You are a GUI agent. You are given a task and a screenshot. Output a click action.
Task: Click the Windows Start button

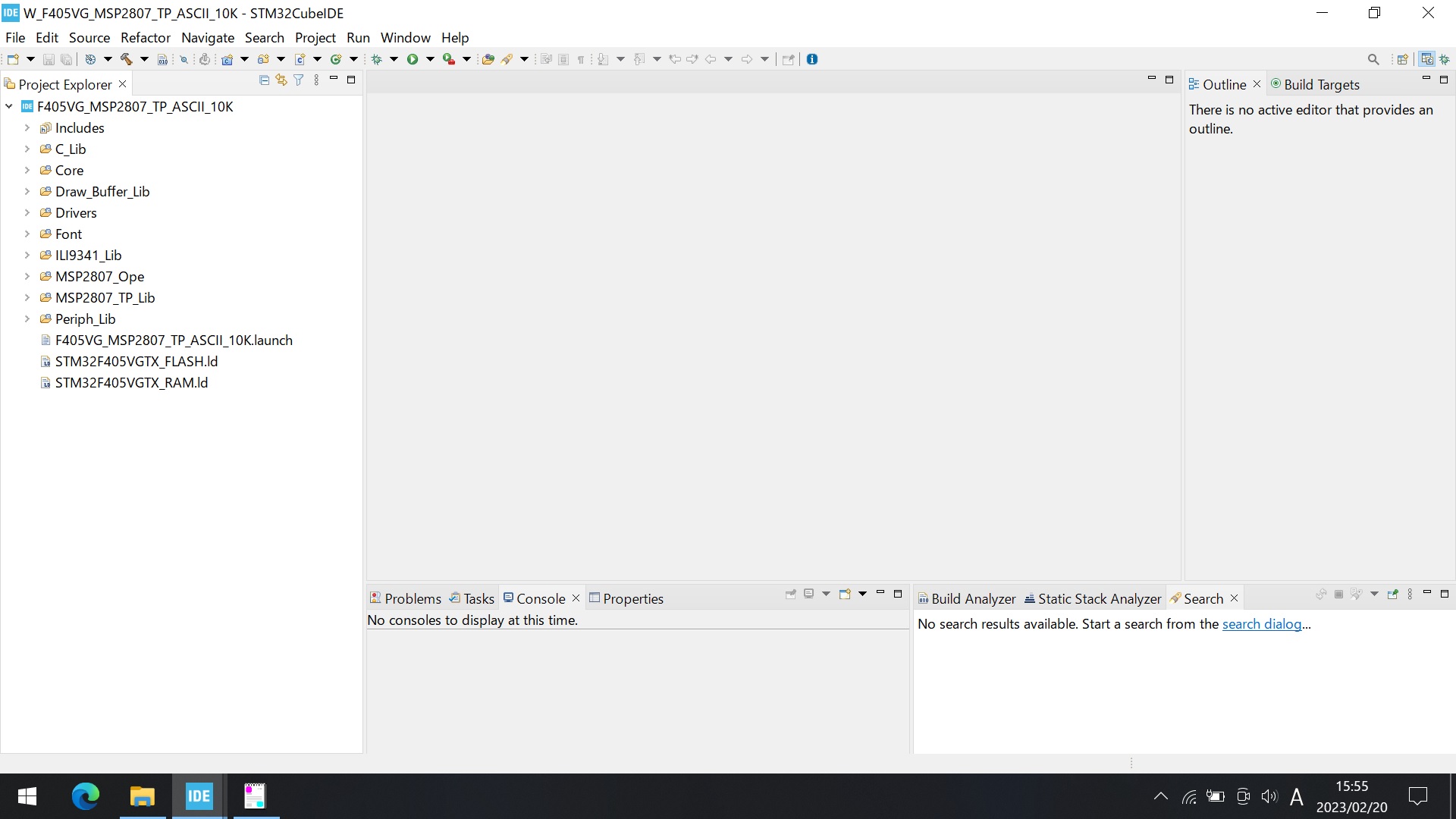[27, 796]
